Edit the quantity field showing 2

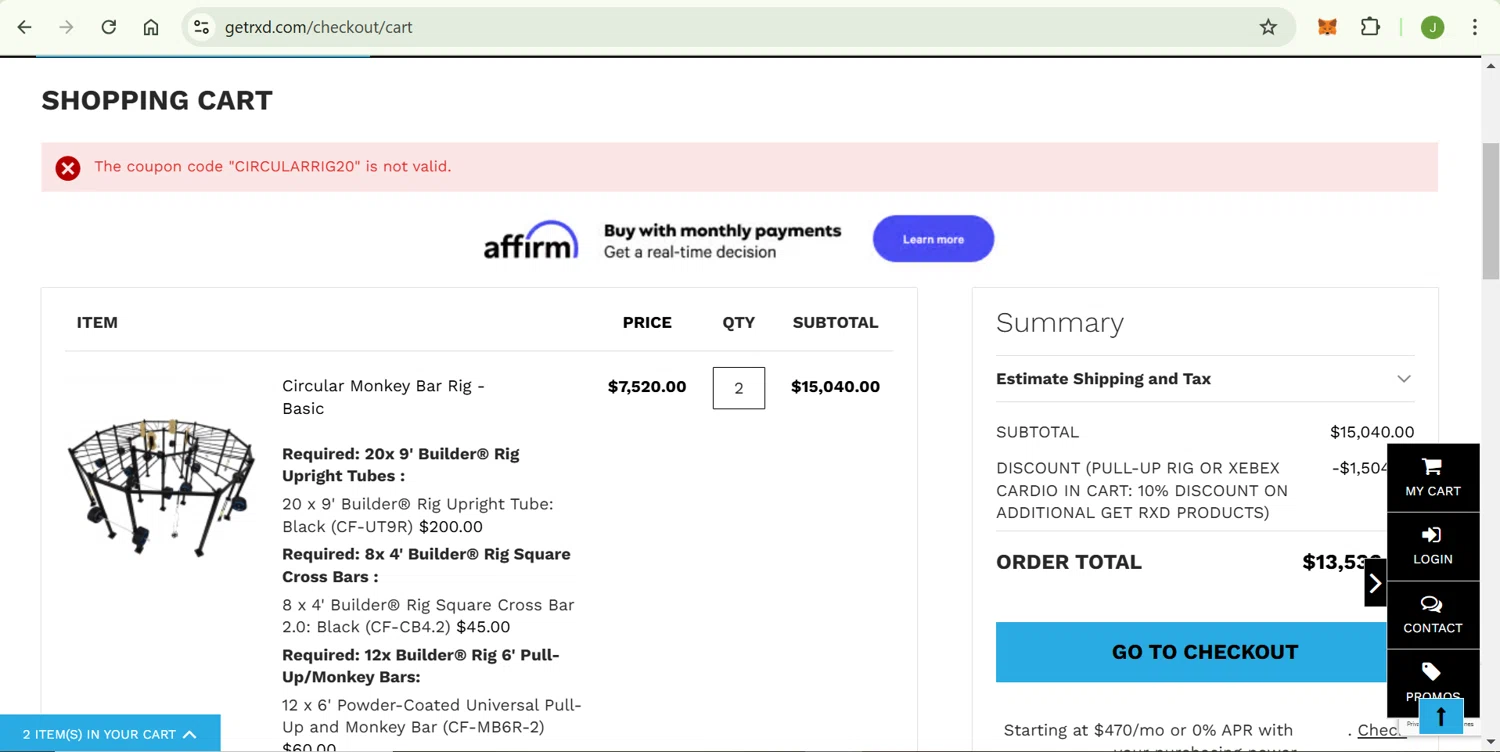click(739, 388)
